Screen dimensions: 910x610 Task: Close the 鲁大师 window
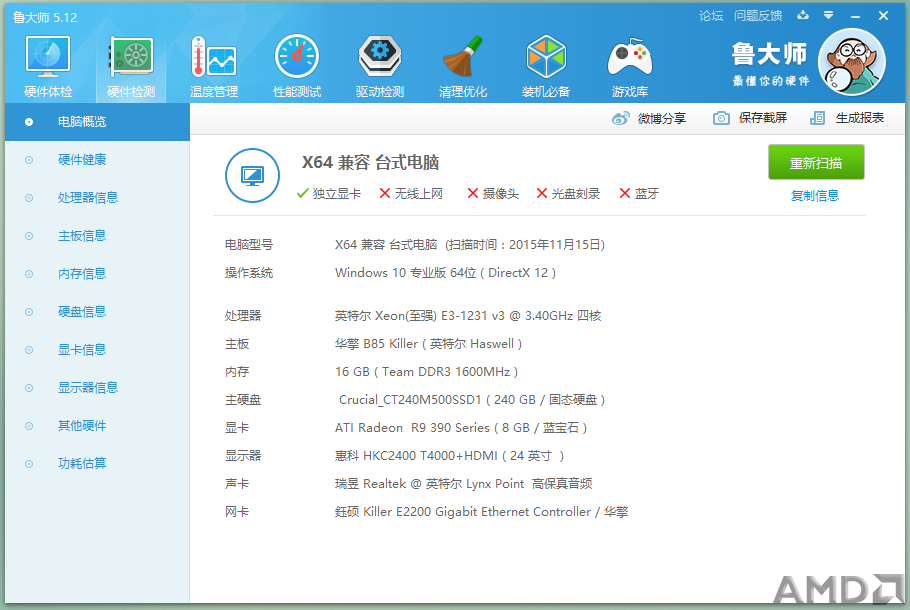883,16
